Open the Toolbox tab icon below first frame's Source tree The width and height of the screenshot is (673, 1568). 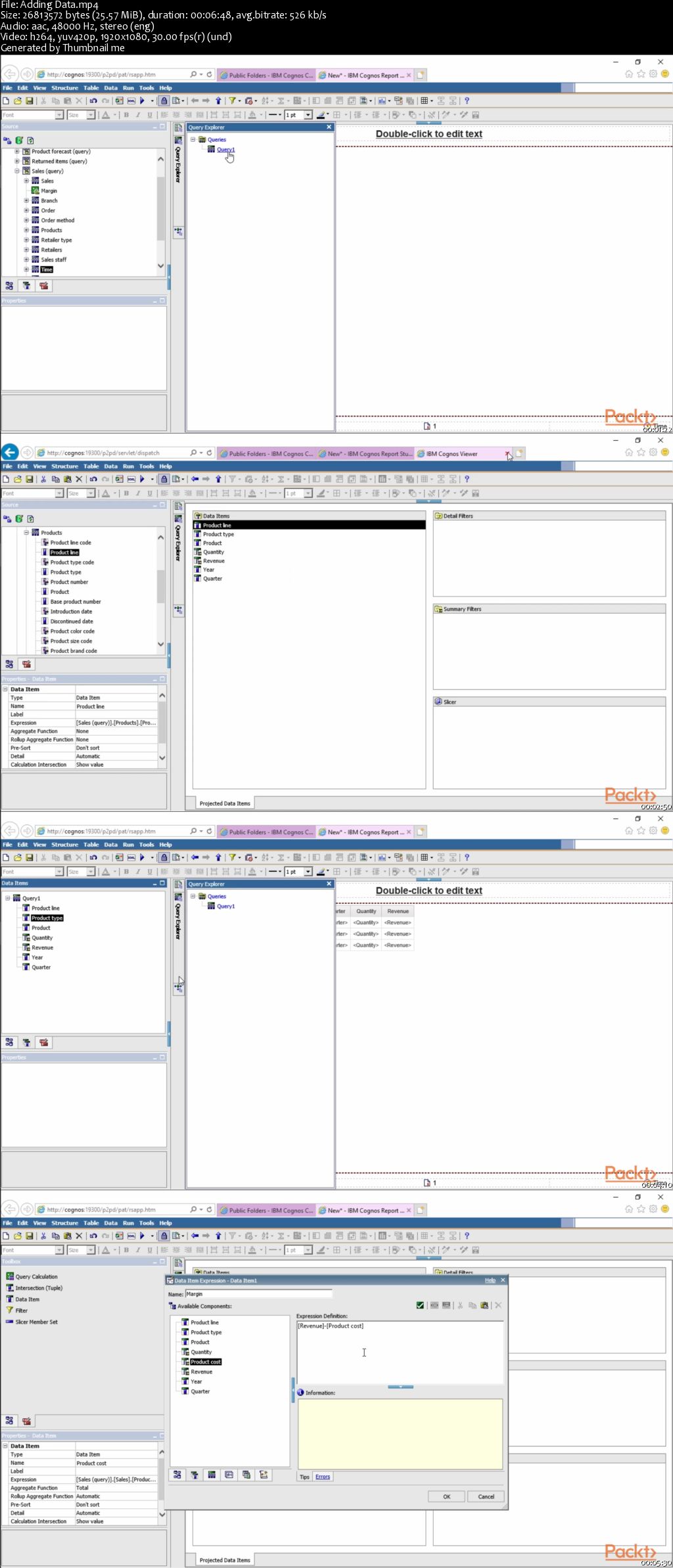click(x=44, y=286)
